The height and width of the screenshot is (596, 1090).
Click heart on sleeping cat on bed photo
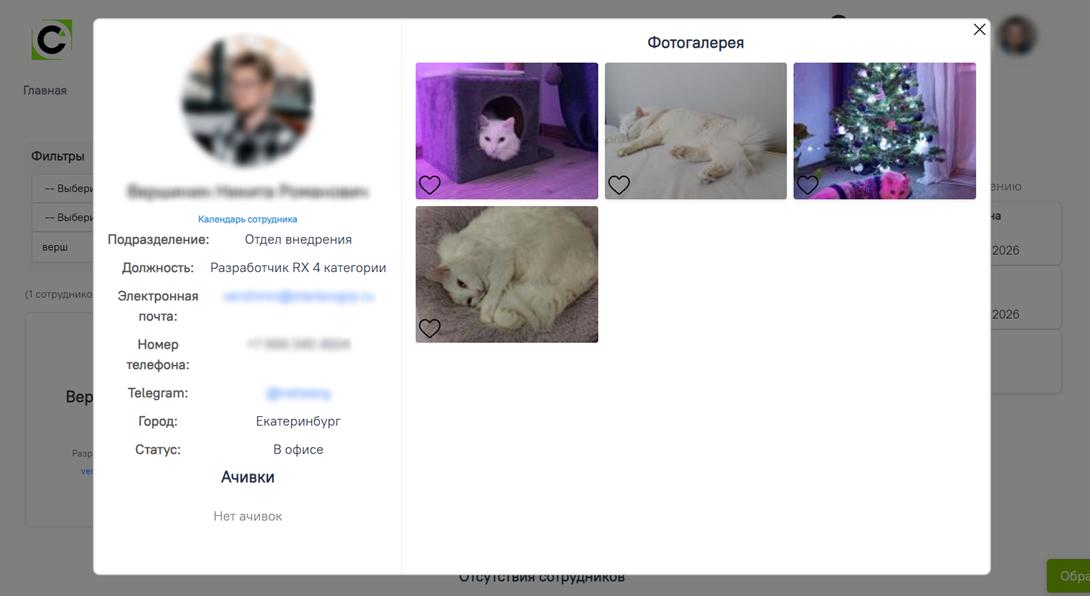point(619,185)
